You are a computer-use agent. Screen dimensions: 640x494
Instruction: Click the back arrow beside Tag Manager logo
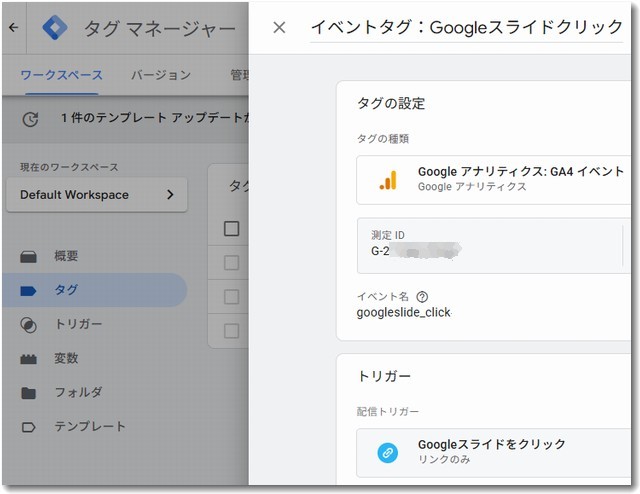pos(13,28)
